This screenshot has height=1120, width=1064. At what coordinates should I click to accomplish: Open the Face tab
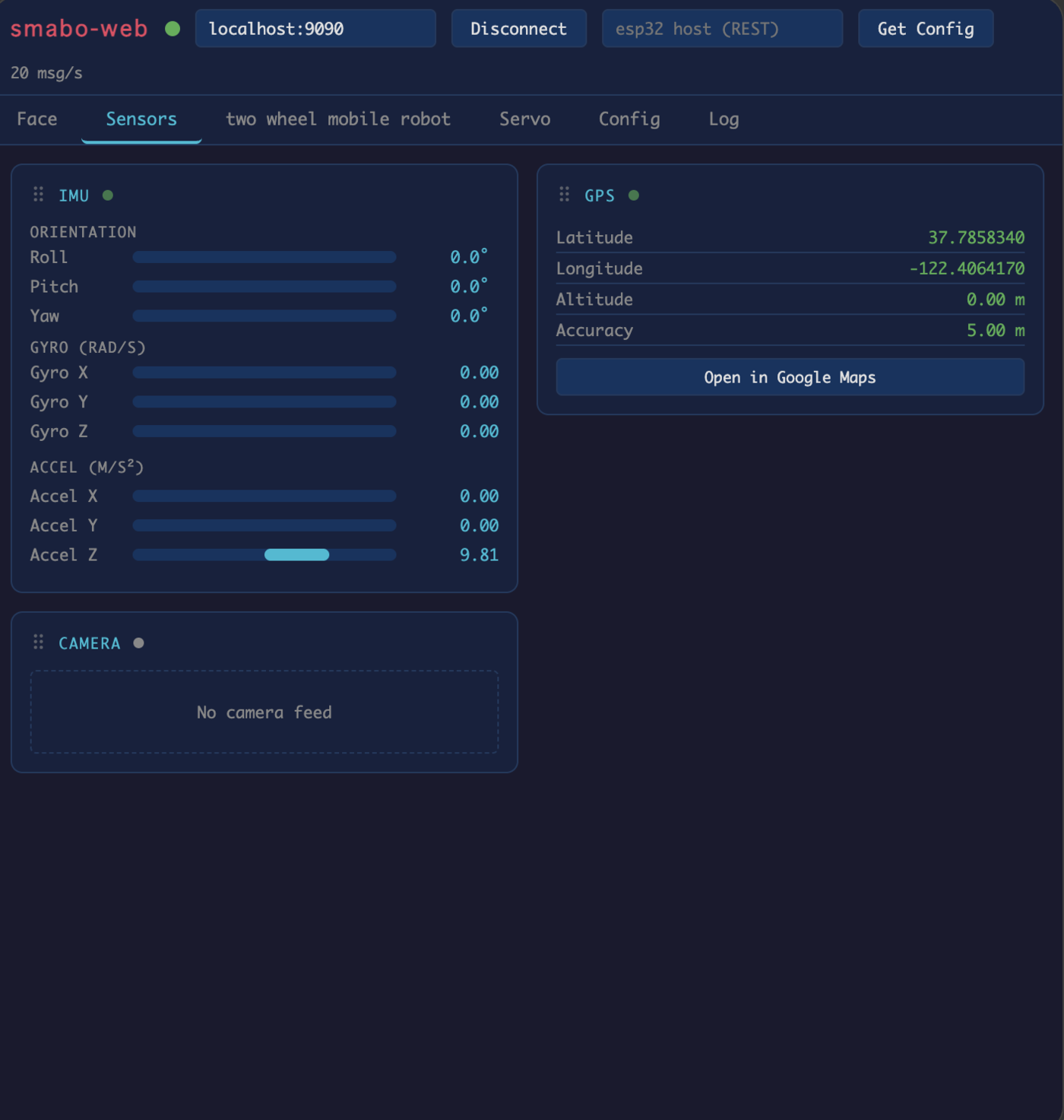tap(37, 119)
